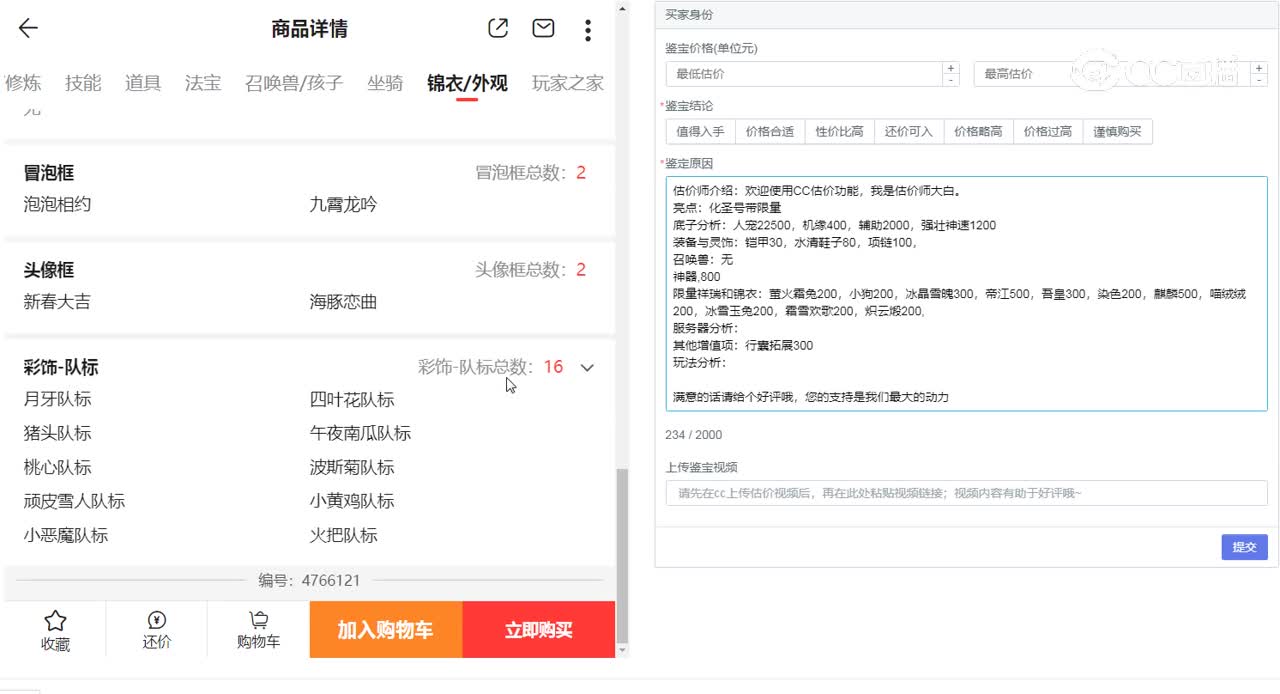The height and width of the screenshot is (694, 1280).
Task: Switch to the 玩家之家 tab
Action: pyautogui.click(x=565, y=83)
